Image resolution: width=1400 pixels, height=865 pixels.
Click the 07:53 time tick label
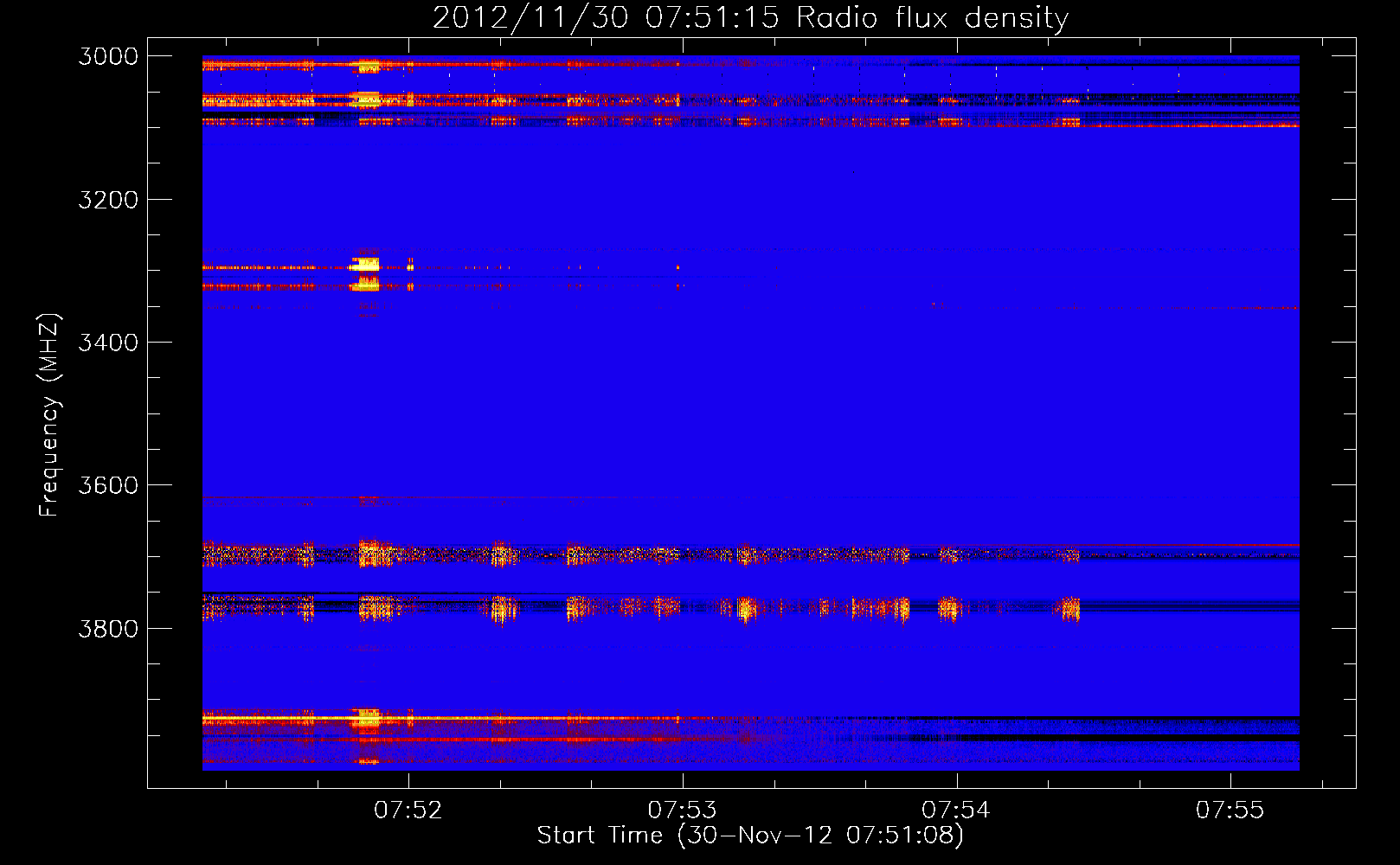(x=682, y=811)
